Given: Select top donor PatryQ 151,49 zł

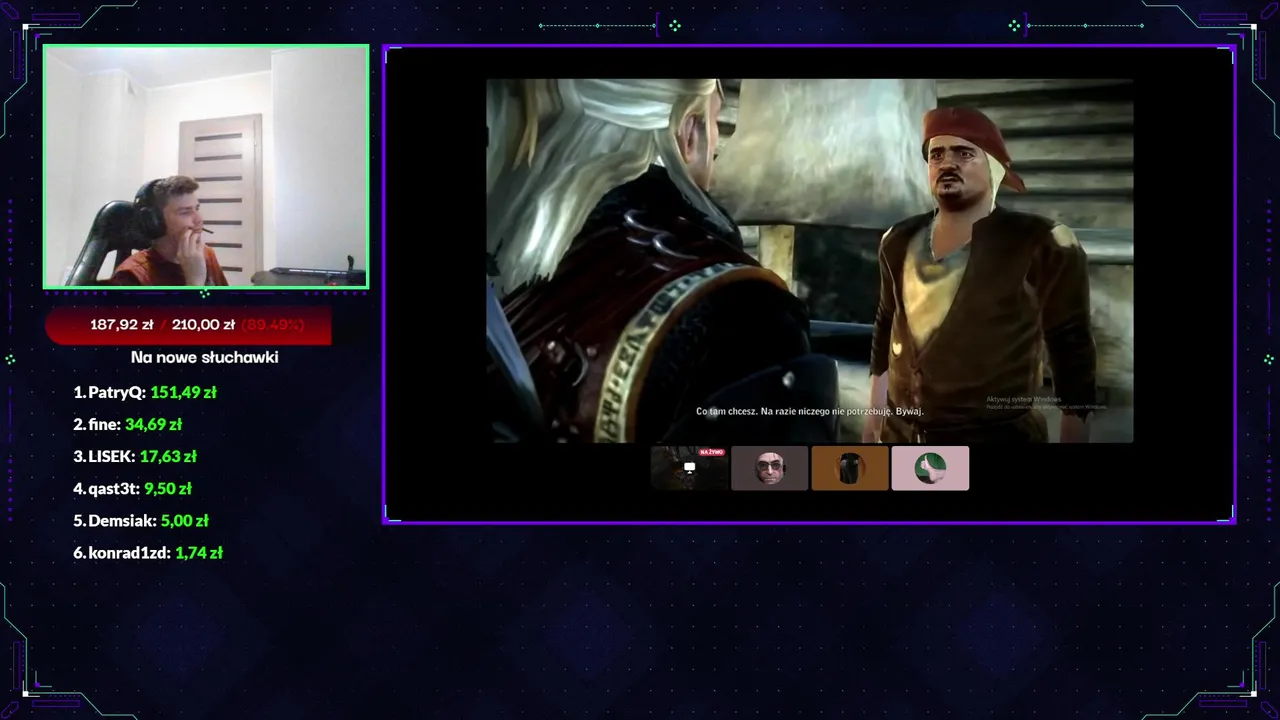Looking at the screenshot, I should (x=145, y=392).
